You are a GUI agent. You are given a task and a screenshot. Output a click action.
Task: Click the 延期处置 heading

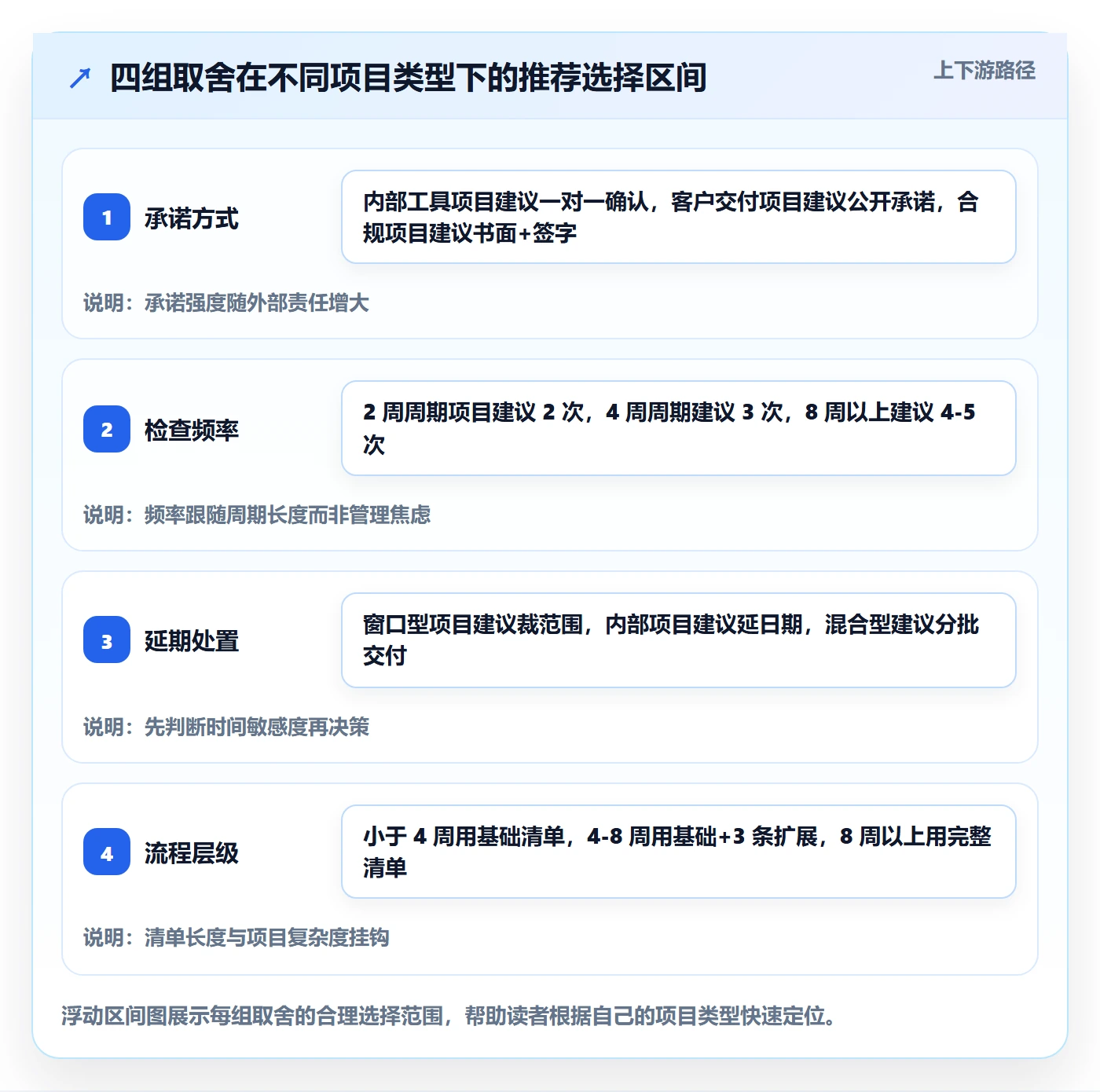coord(192,641)
